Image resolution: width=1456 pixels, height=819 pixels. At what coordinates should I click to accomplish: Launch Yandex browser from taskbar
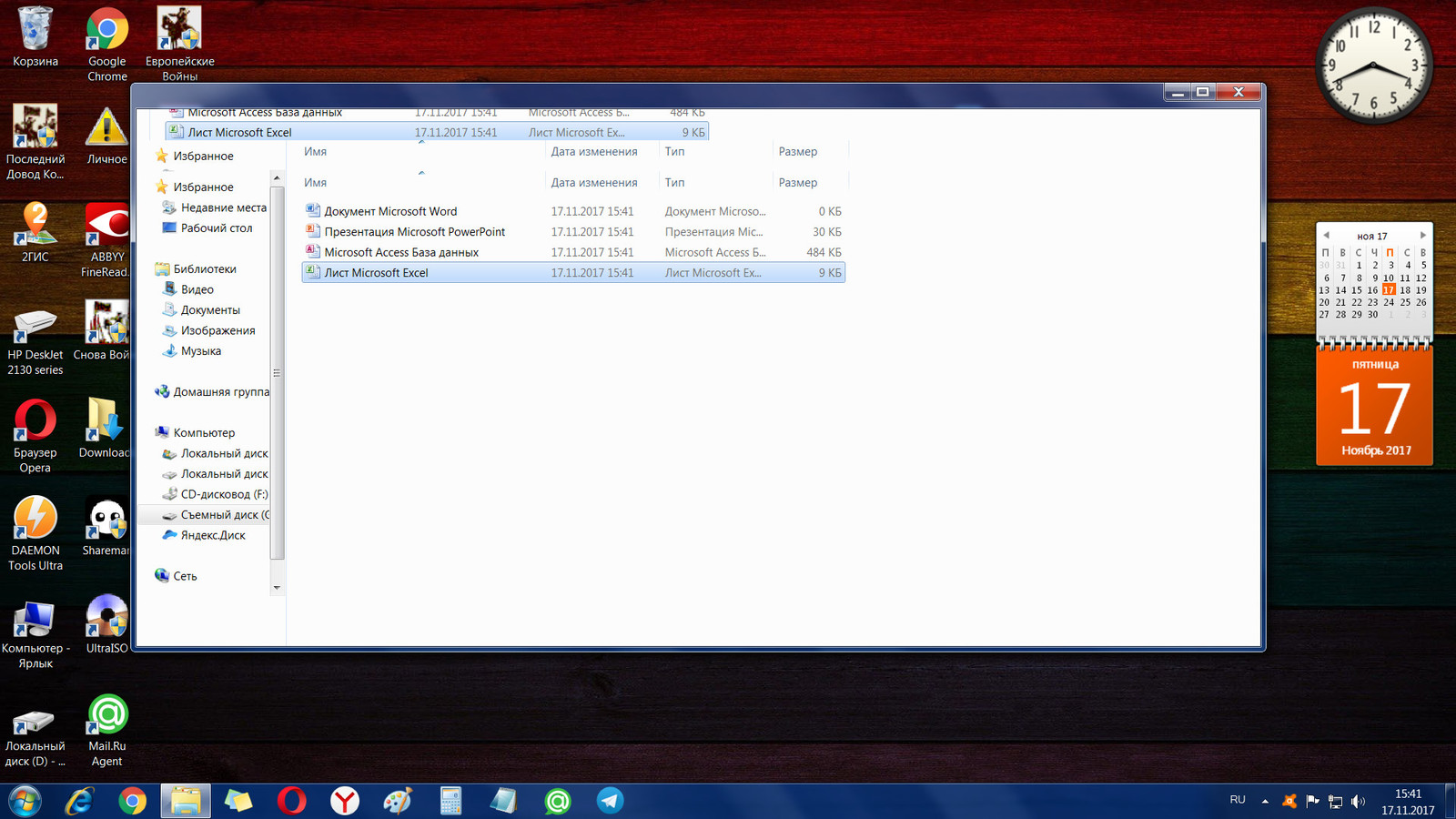(x=344, y=801)
